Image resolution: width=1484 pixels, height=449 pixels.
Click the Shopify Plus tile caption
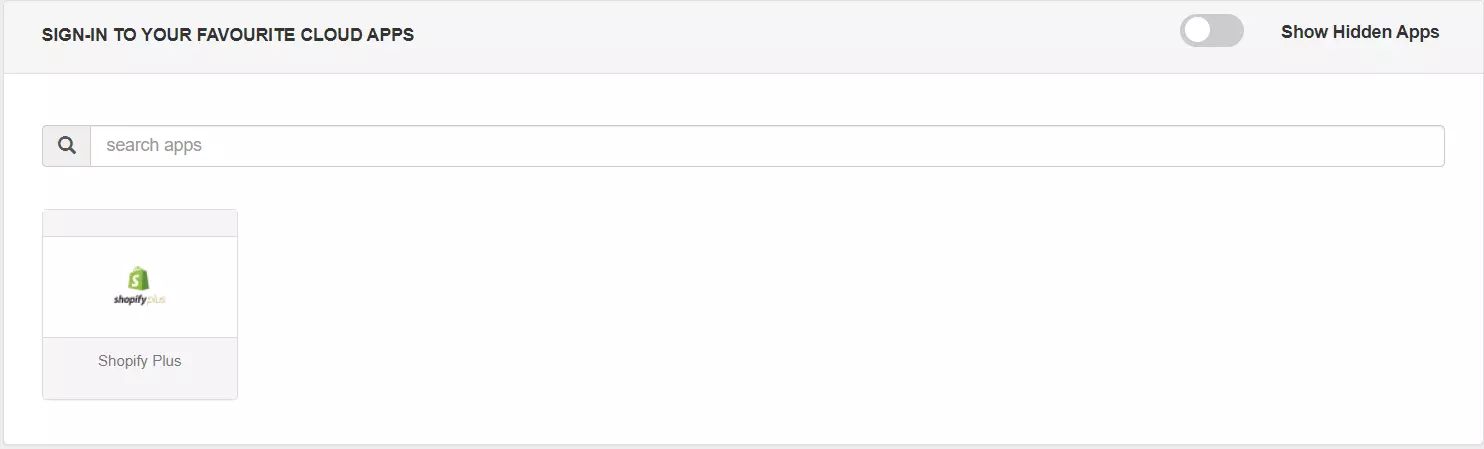[139, 361]
